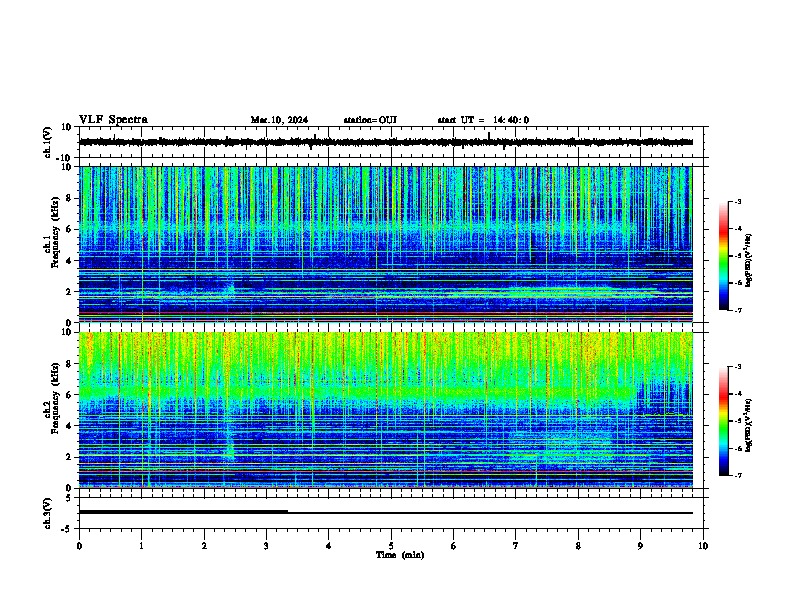Click inside the ch.1 spectrogram panel
This screenshot has height=612, width=792.
(x=385, y=244)
